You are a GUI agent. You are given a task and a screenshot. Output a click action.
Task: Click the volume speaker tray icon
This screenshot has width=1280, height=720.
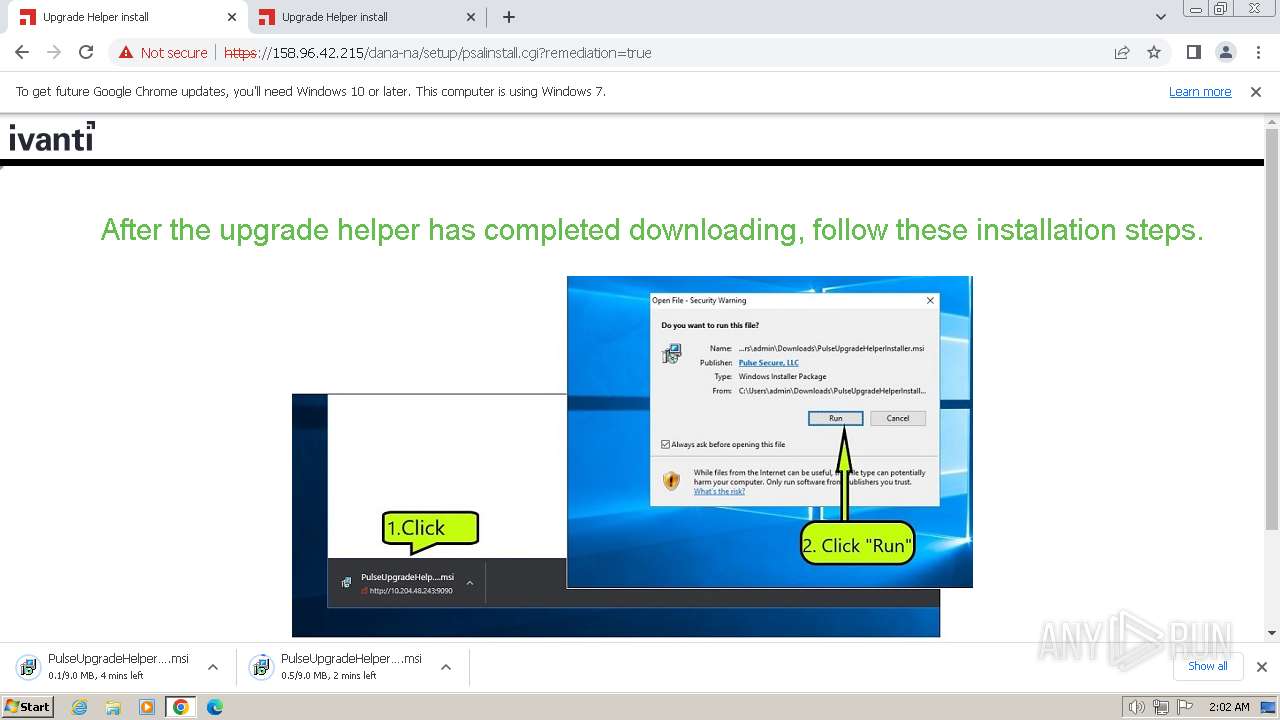[1137, 707]
